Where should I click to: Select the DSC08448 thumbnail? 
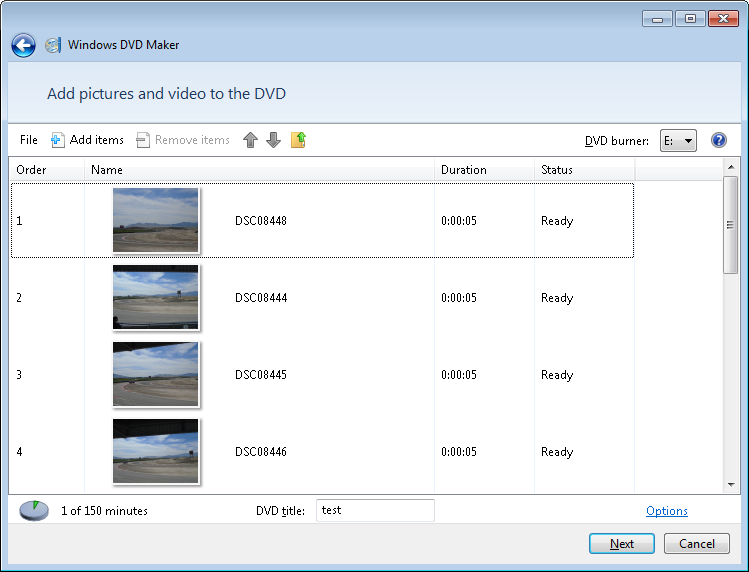pos(155,220)
